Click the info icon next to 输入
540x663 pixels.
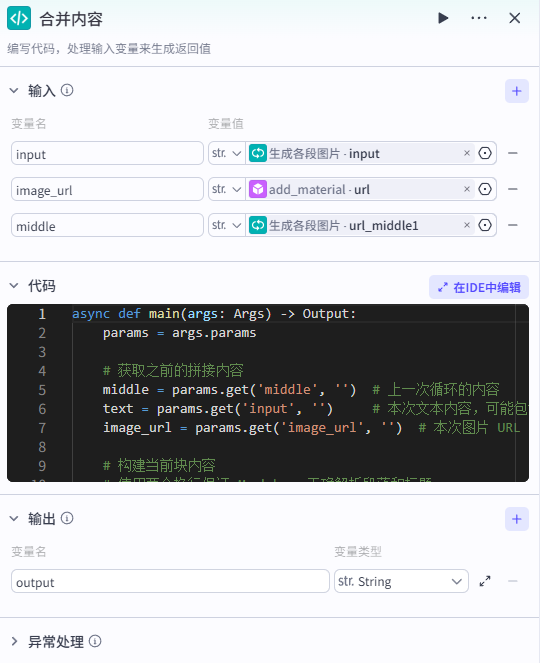click(67, 90)
